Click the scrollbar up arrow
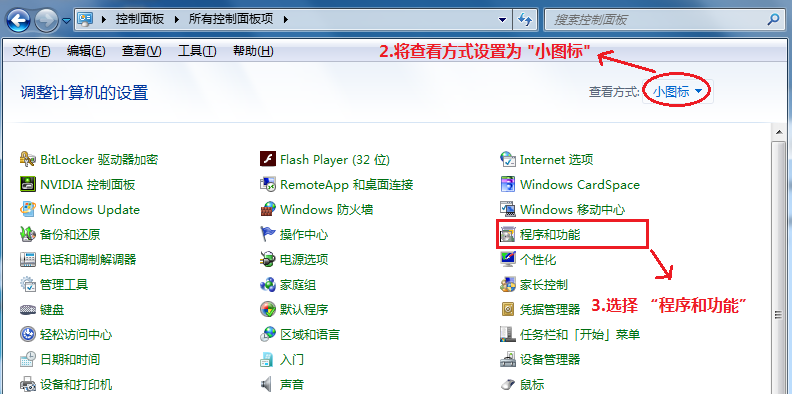The height and width of the screenshot is (394, 792). (778, 132)
